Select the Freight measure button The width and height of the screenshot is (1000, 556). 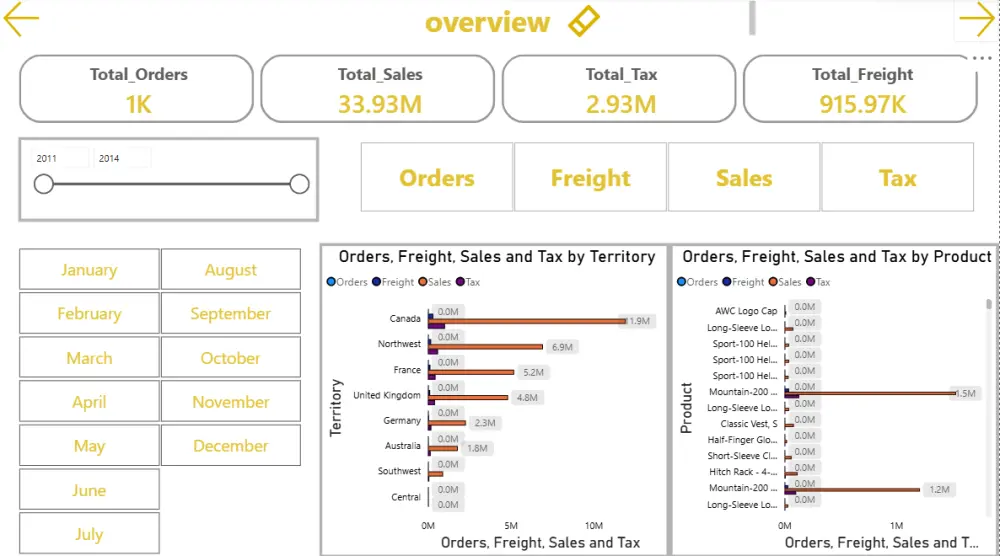591,177
